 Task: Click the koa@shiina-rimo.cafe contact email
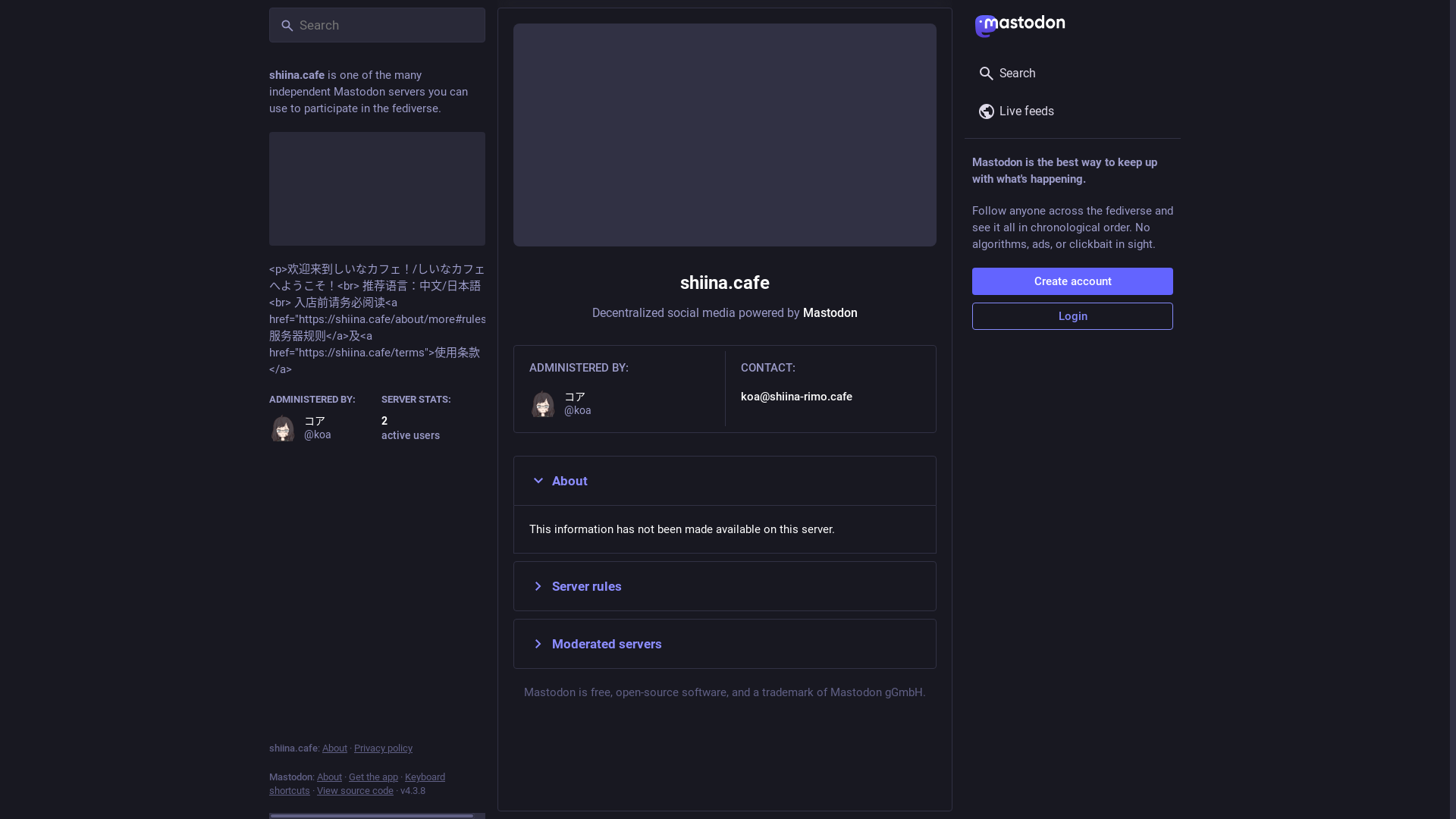click(x=796, y=397)
